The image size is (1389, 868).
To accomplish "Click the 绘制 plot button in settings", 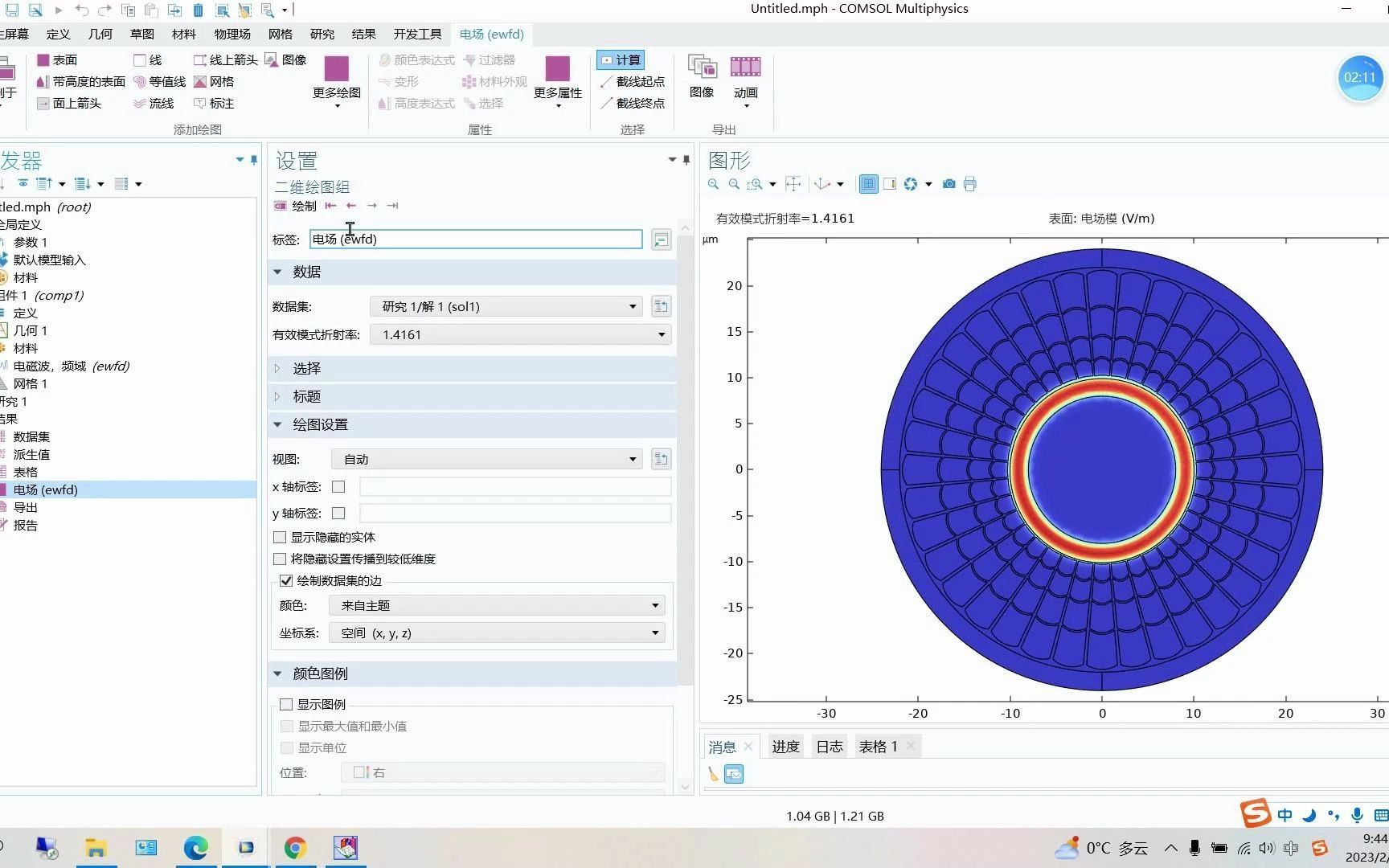I will 295,207.
